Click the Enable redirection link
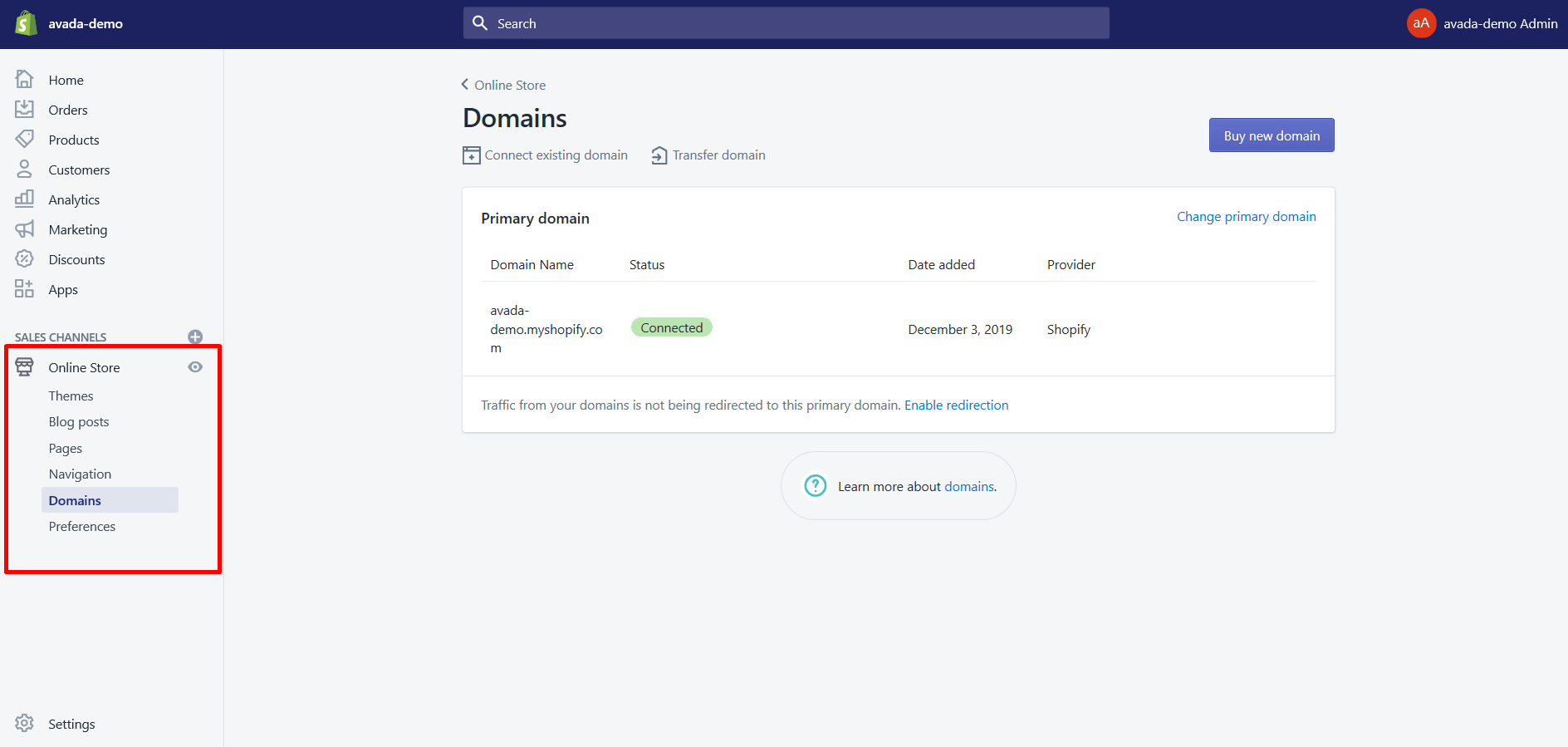 coord(956,405)
